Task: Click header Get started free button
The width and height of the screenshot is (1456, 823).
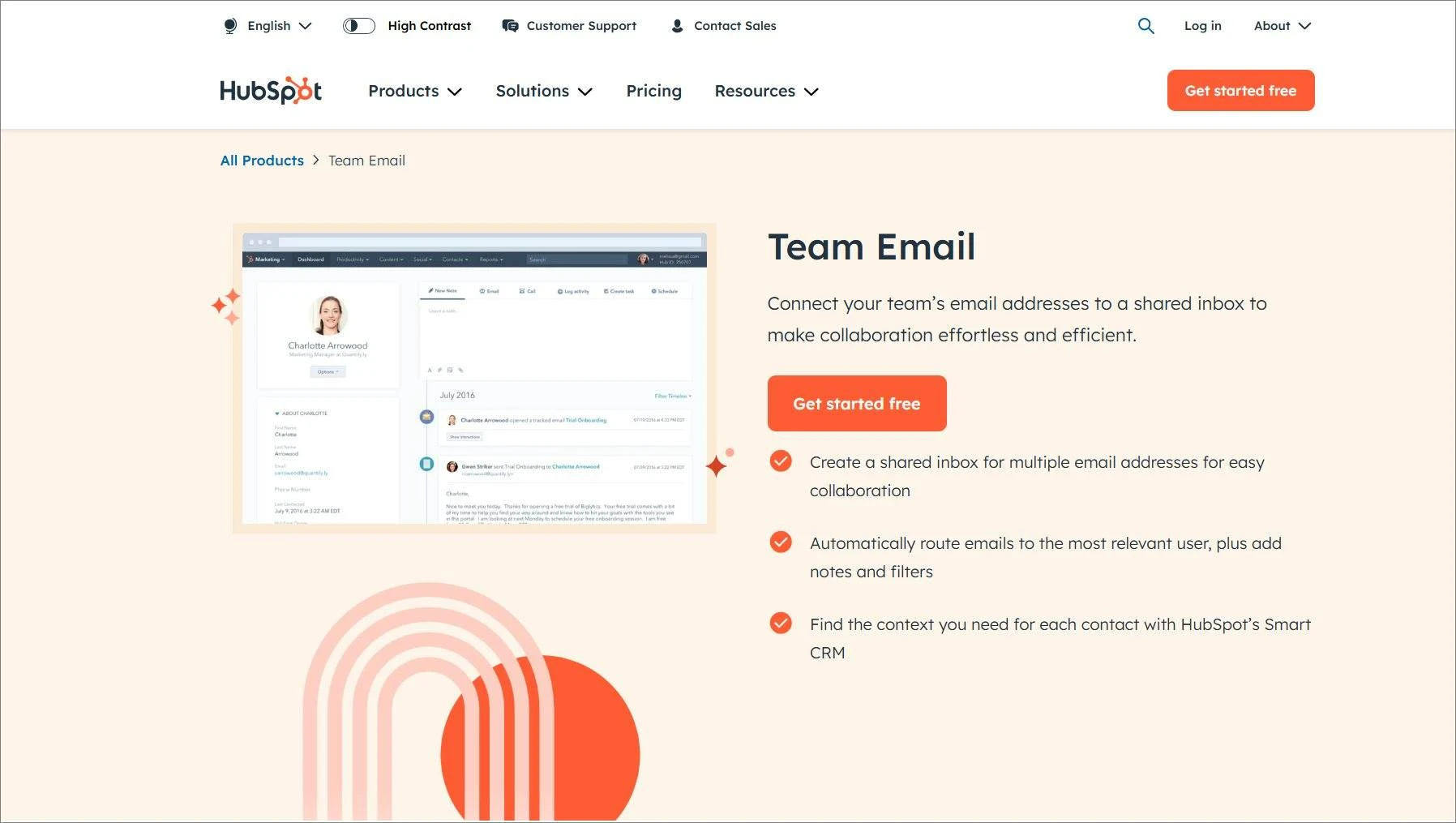Action: [1240, 90]
